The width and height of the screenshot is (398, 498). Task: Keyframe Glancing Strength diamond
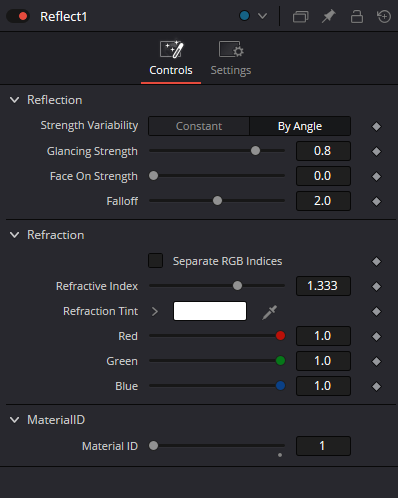tap(376, 151)
